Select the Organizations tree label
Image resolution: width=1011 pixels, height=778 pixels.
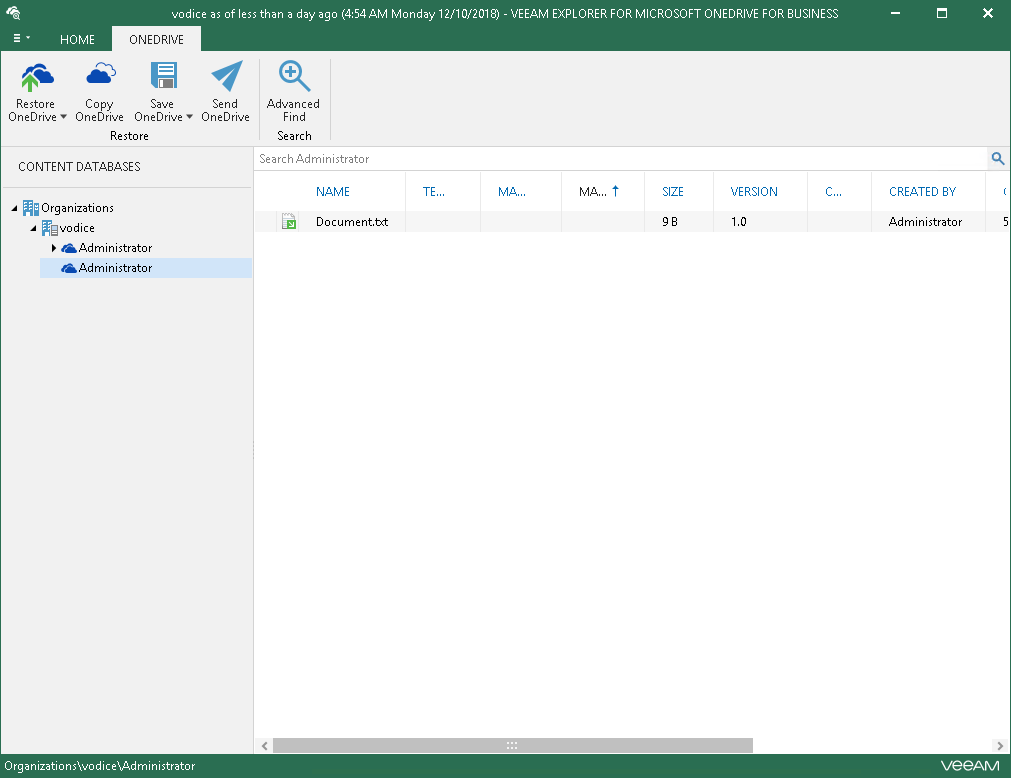(77, 208)
